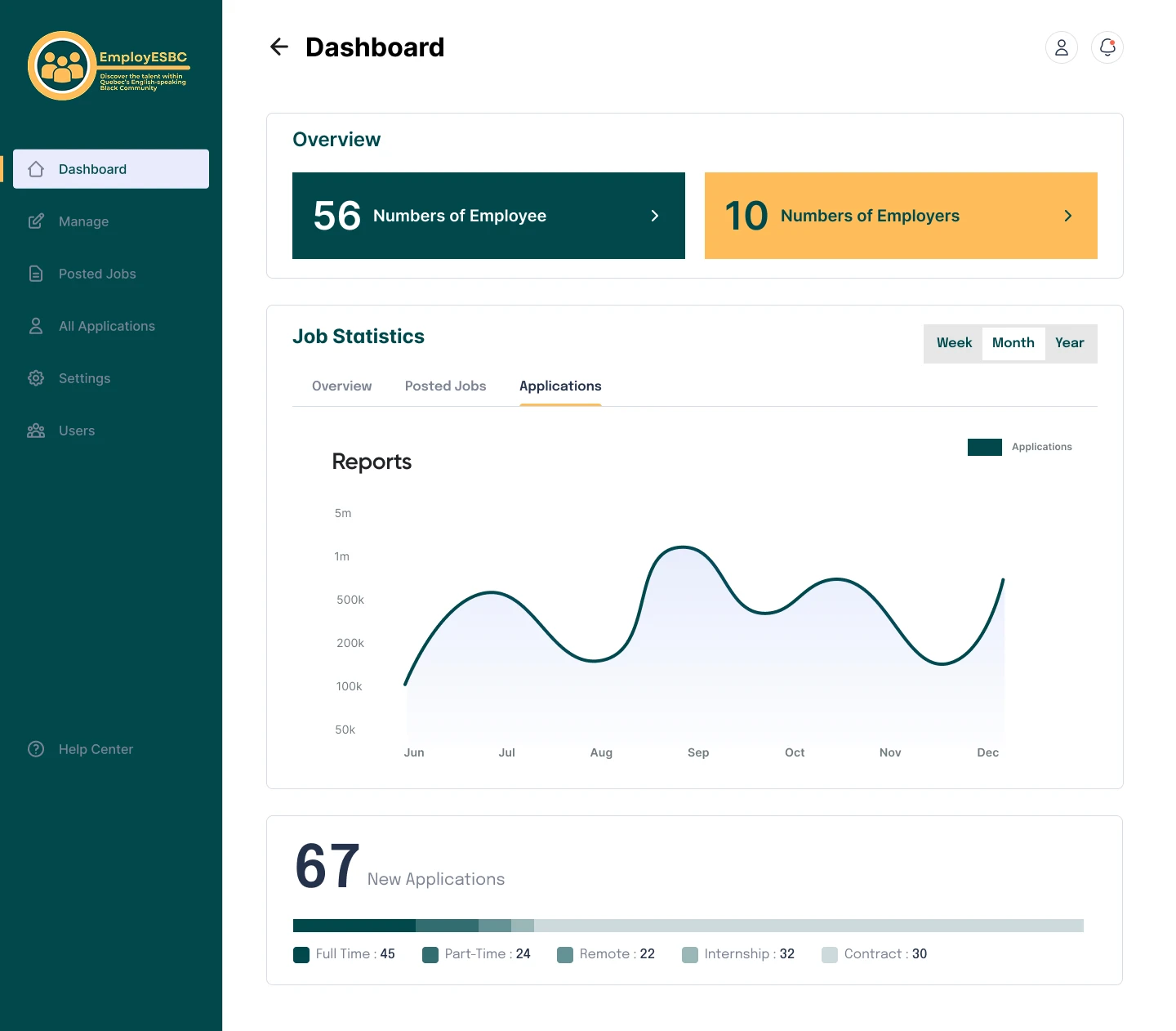Switch to the Overview statistics tab
The width and height of the screenshot is (1176, 1031).
tap(341, 386)
